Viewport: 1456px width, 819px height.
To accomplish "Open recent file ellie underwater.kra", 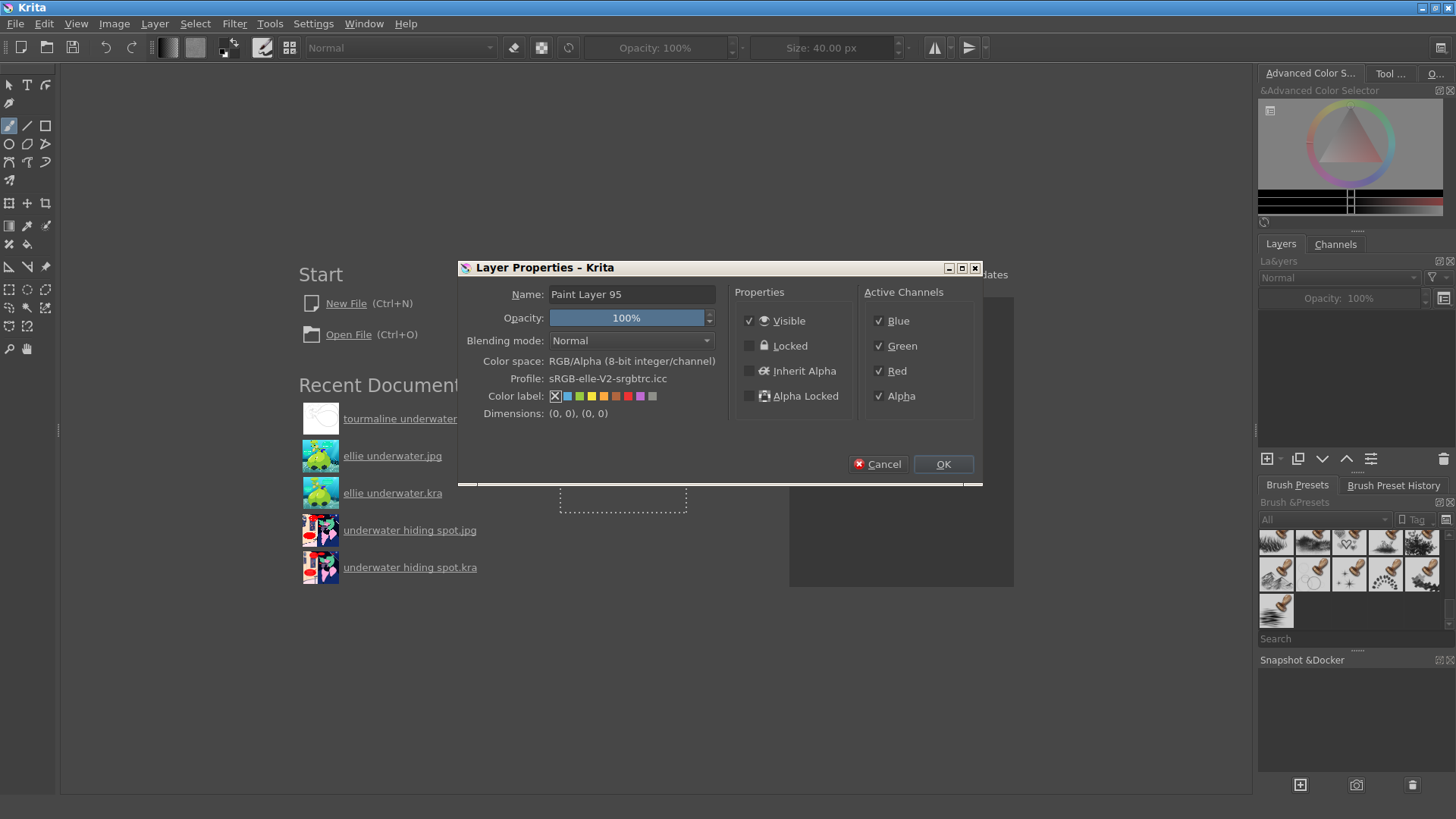I will point(392,493).
